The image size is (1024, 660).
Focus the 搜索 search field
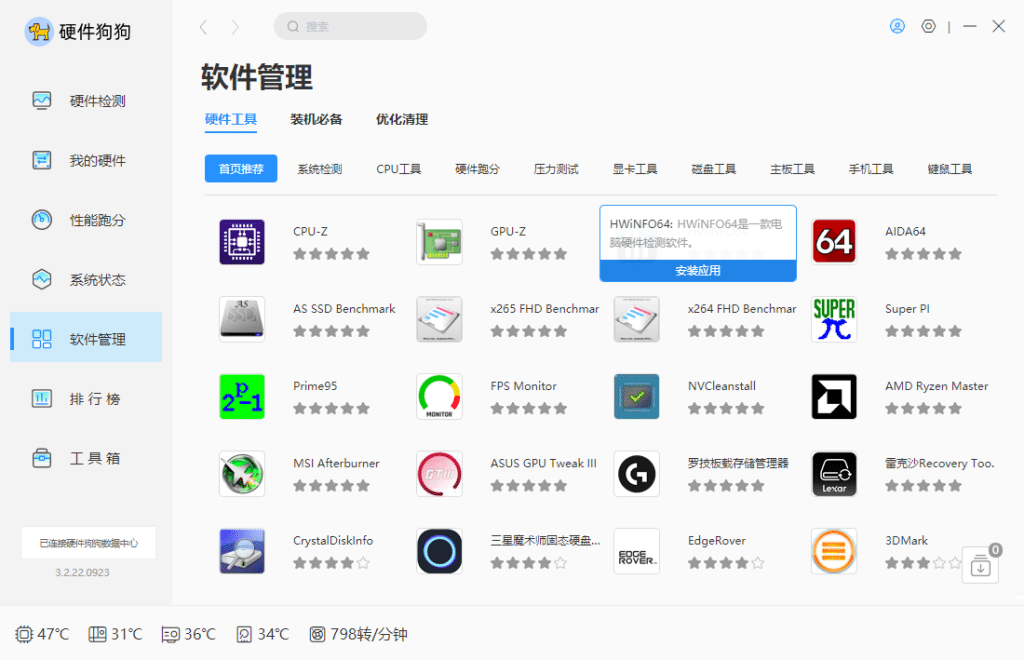coord(350,26)
